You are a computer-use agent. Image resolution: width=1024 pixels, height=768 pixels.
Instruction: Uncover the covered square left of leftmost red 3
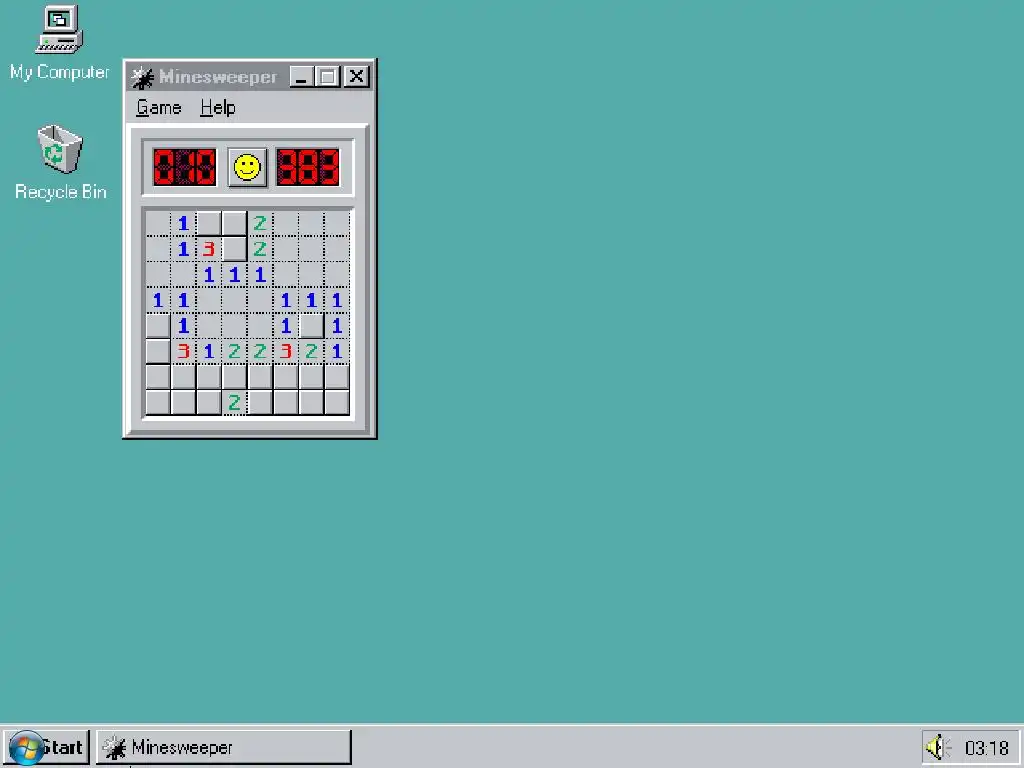pos(158,351)
